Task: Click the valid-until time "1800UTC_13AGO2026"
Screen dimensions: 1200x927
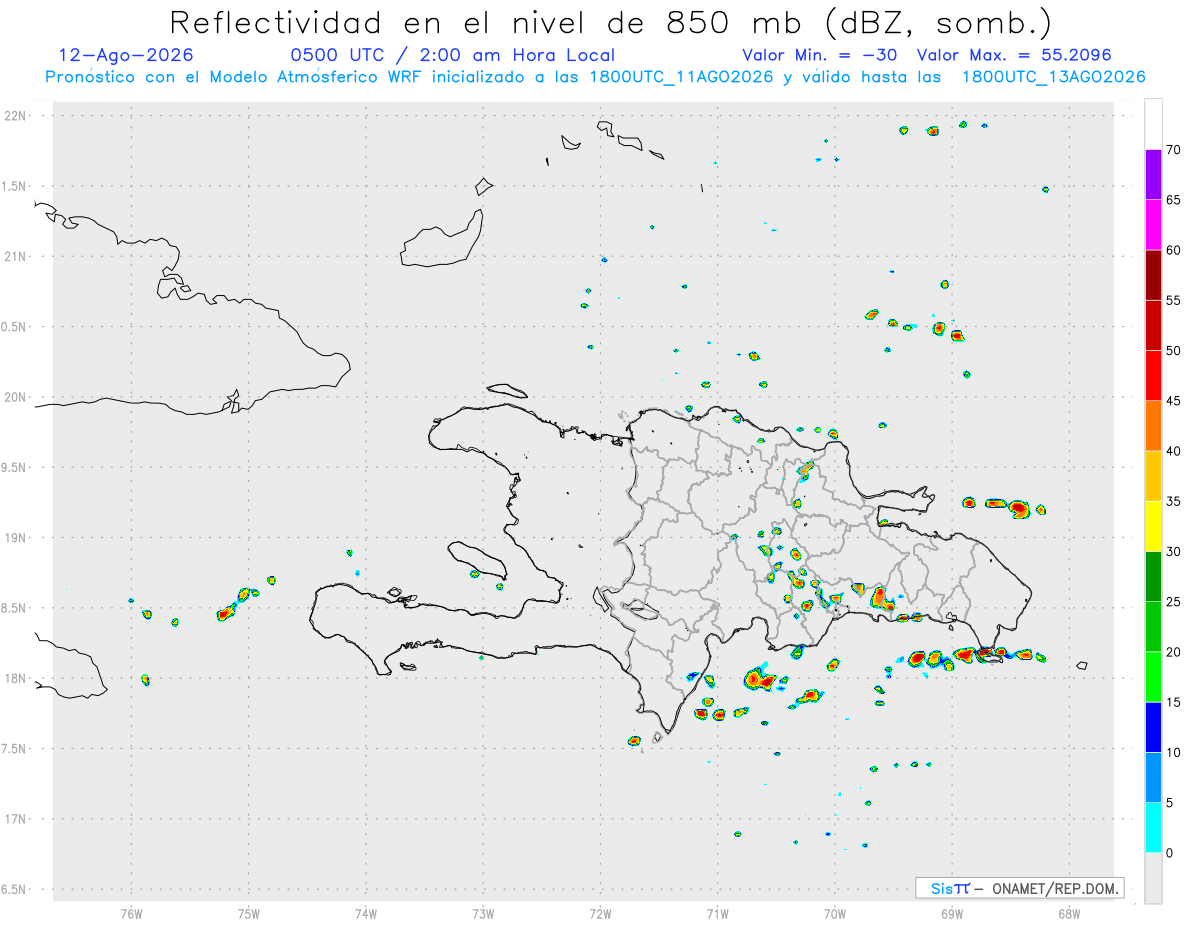Action: tap(1054, 77)
